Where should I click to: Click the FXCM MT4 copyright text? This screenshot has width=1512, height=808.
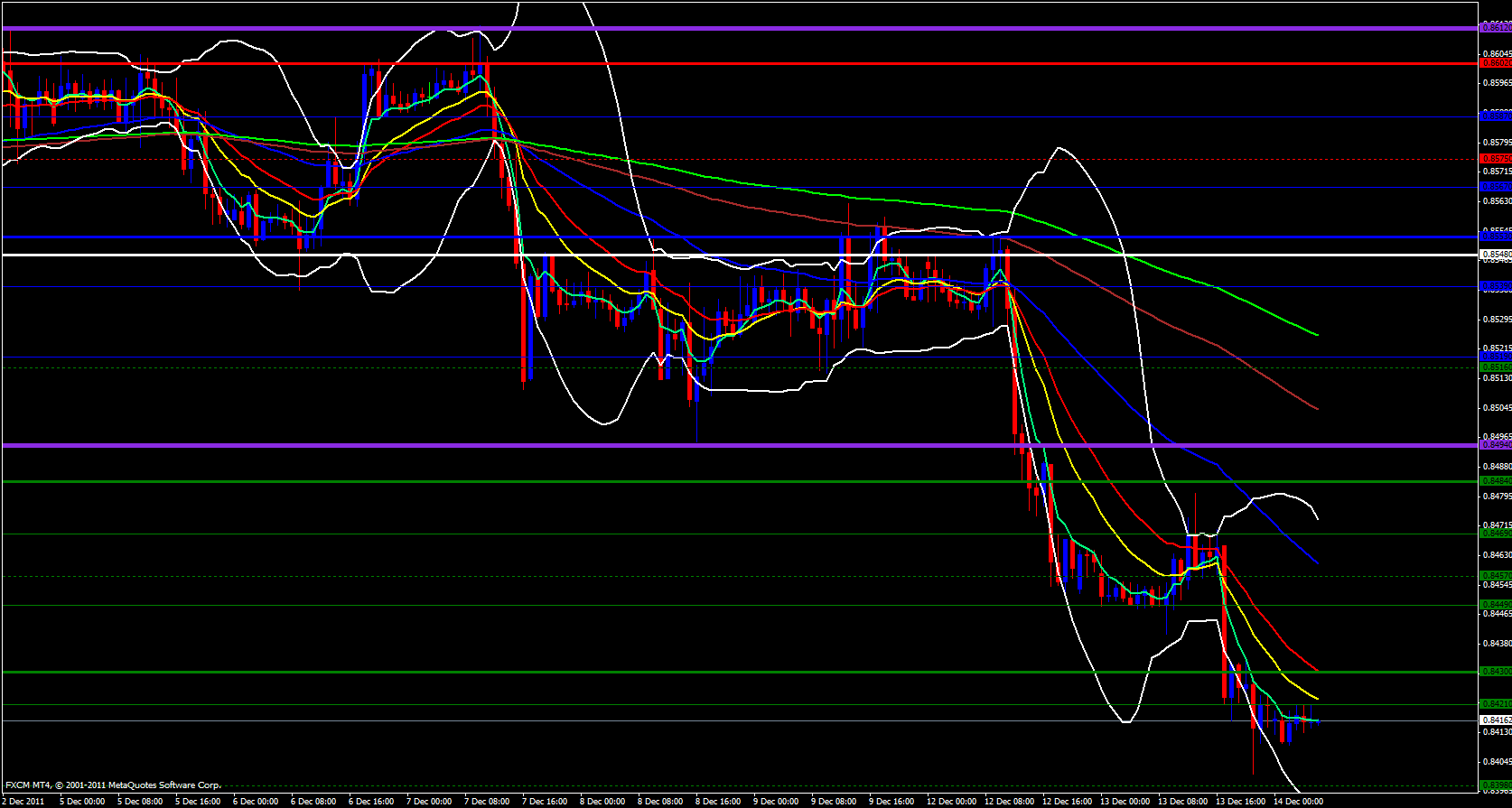(113, 785)
